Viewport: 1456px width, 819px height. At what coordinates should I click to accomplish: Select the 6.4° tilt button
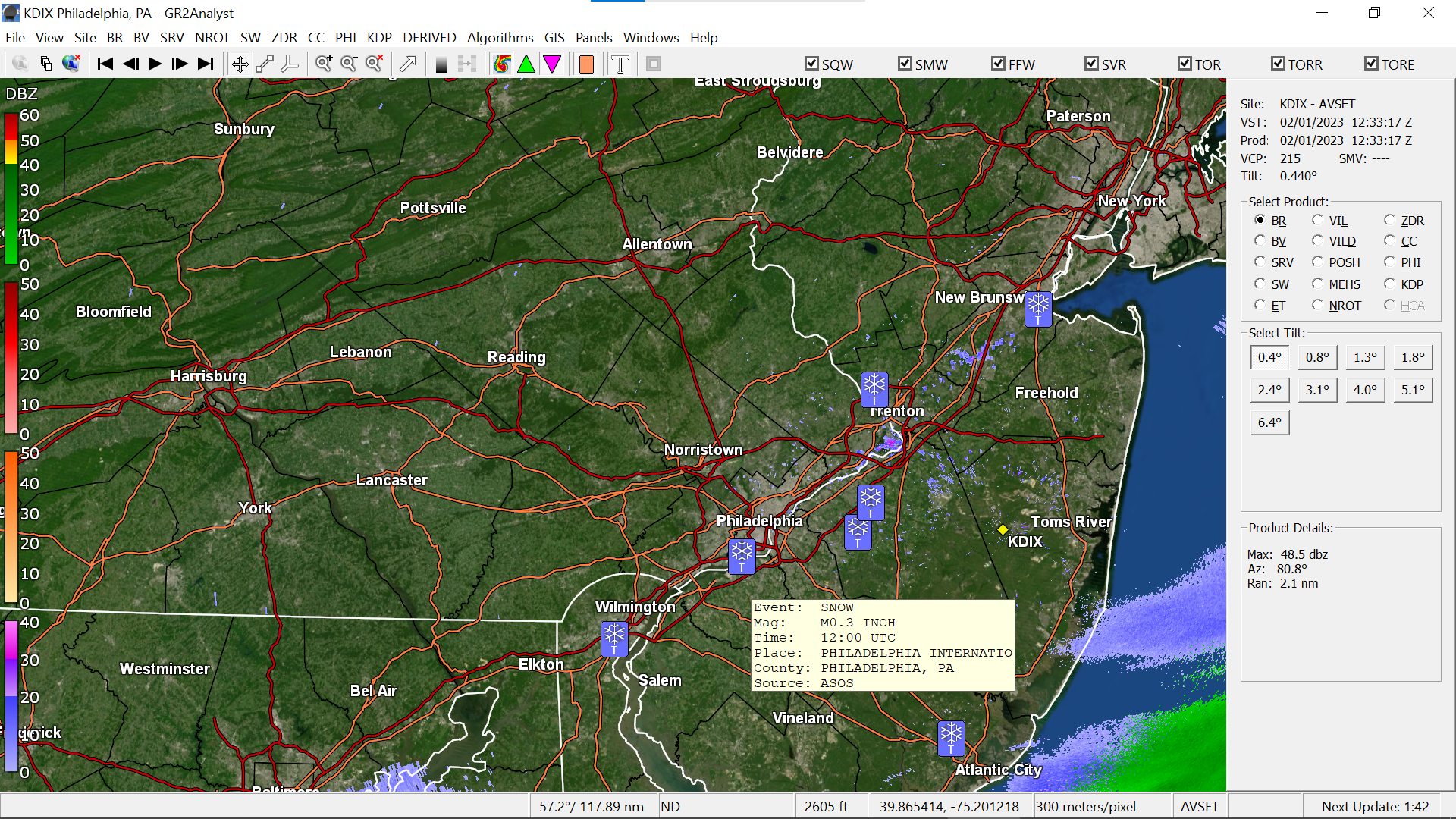[1269, 422]
